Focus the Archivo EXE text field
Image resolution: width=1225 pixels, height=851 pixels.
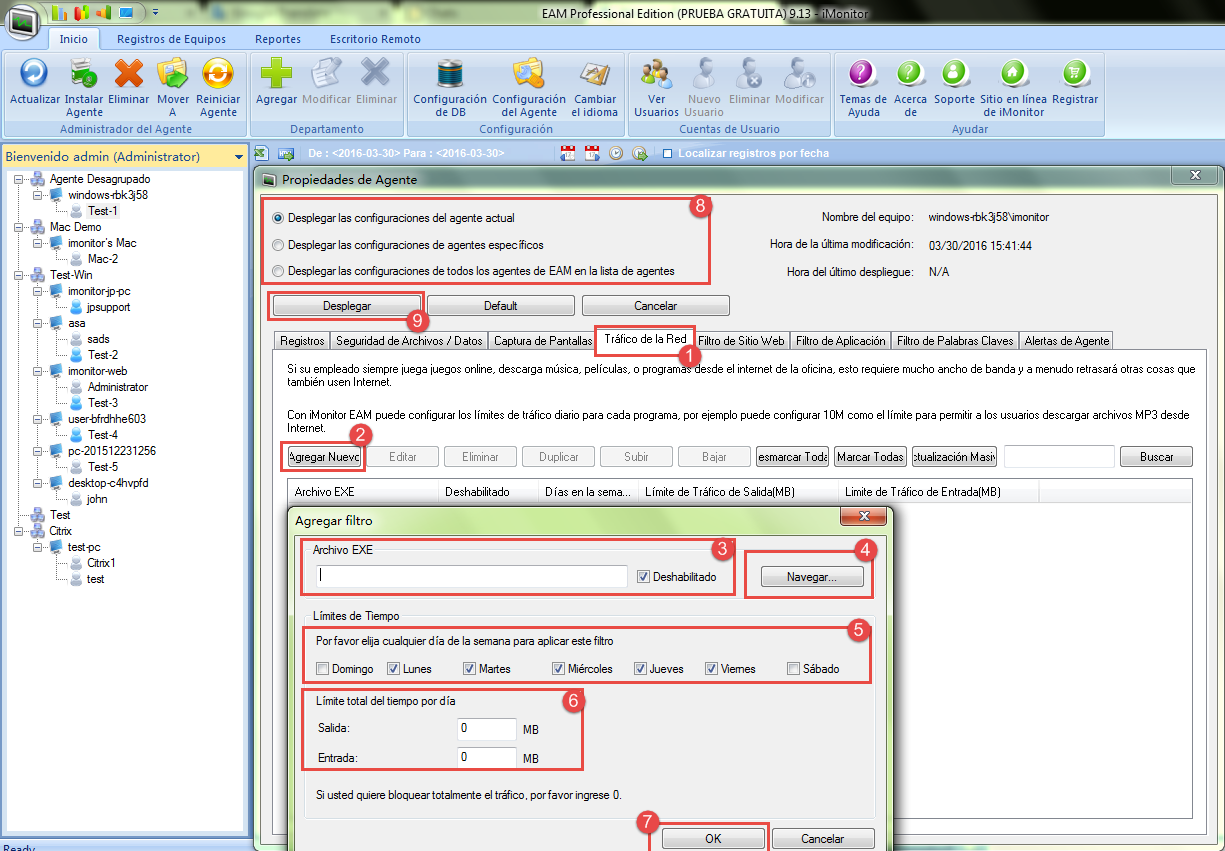pos(470,577)
